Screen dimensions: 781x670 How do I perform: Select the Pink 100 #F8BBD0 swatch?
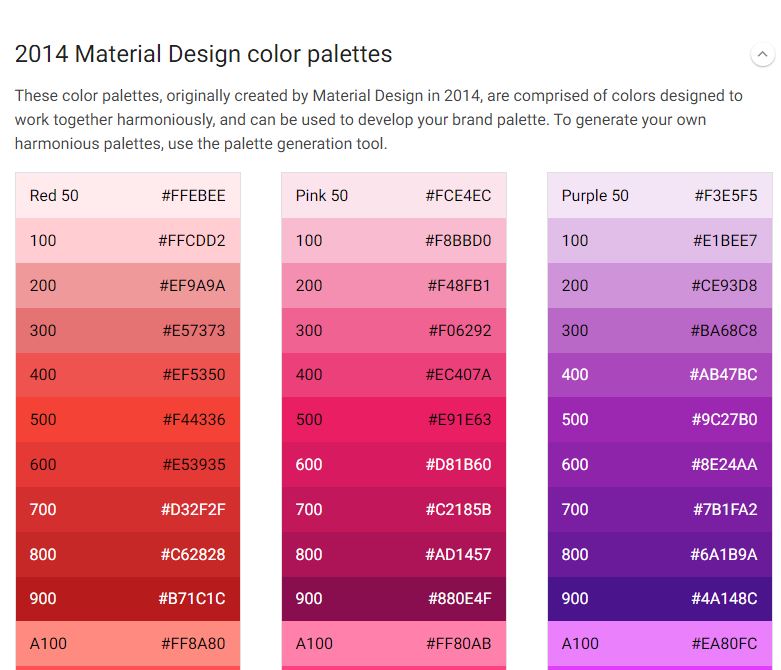point(394,241)
